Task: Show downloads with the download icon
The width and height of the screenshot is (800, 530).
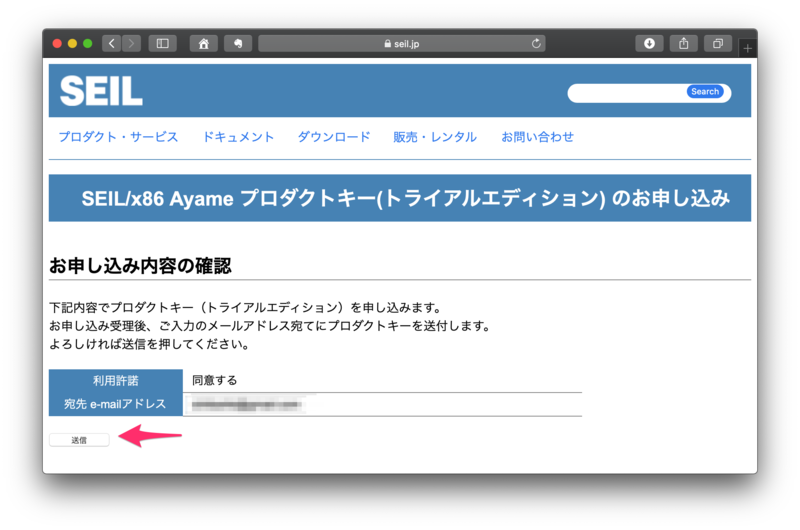Action: 649,43
